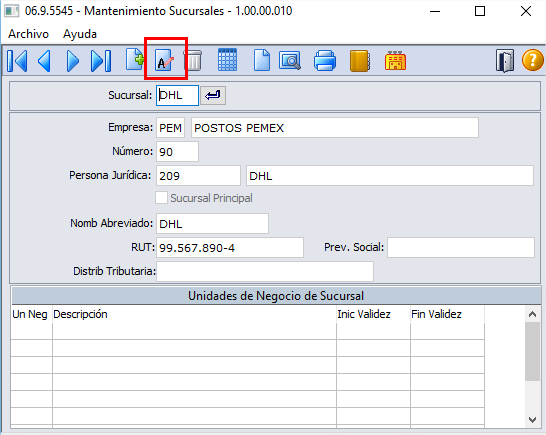Click the edit record icon
This screenshot has height=435, width=546.
tap(164, 60)
